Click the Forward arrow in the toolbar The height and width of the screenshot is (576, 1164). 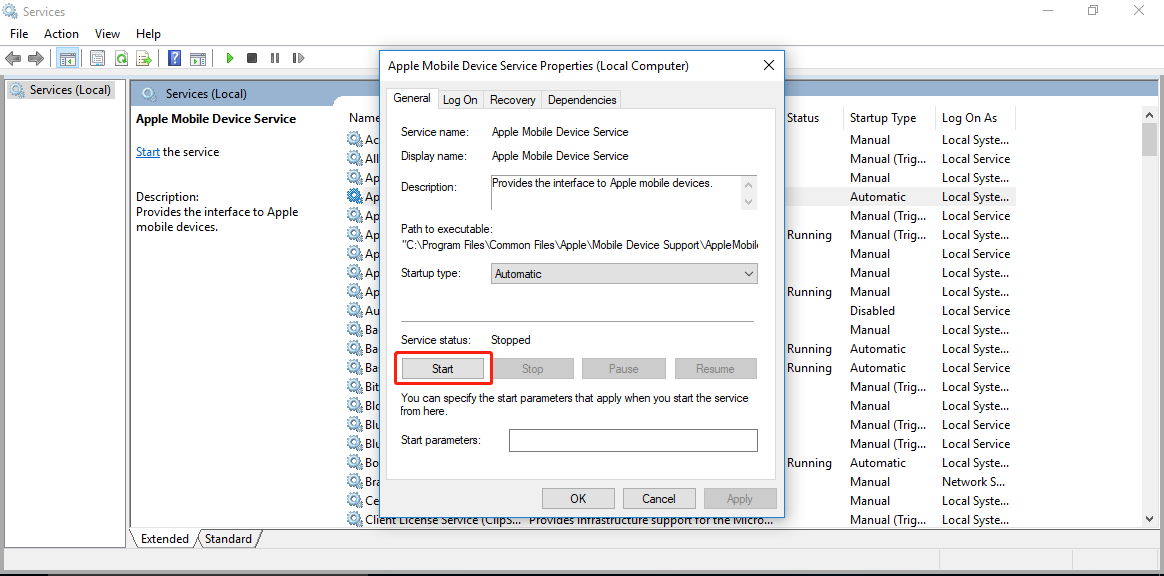point(35,58)
